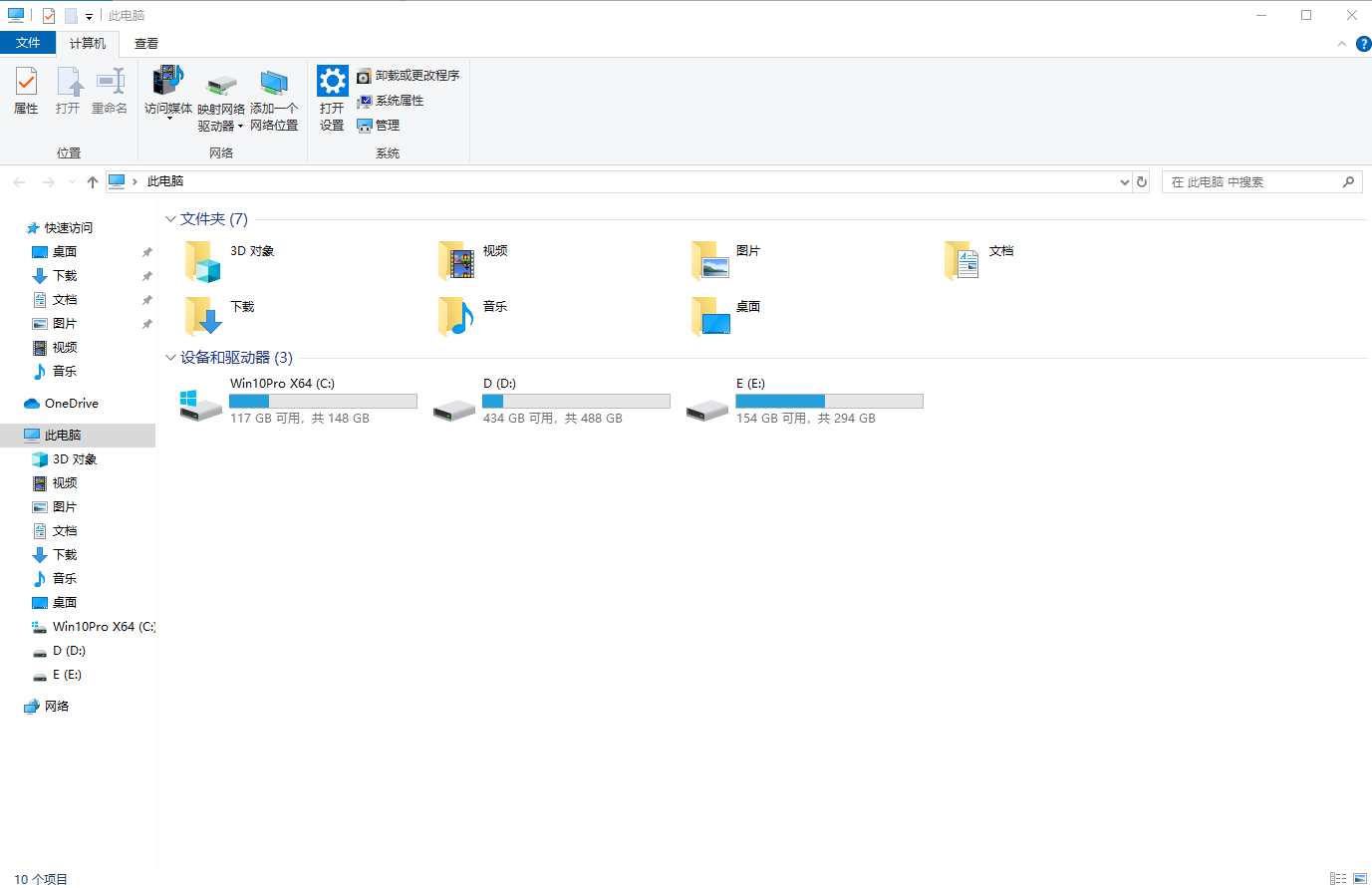Screen dimensions: 1372x888
Task: Open the 文件 menu
Action: coord(29,43)
